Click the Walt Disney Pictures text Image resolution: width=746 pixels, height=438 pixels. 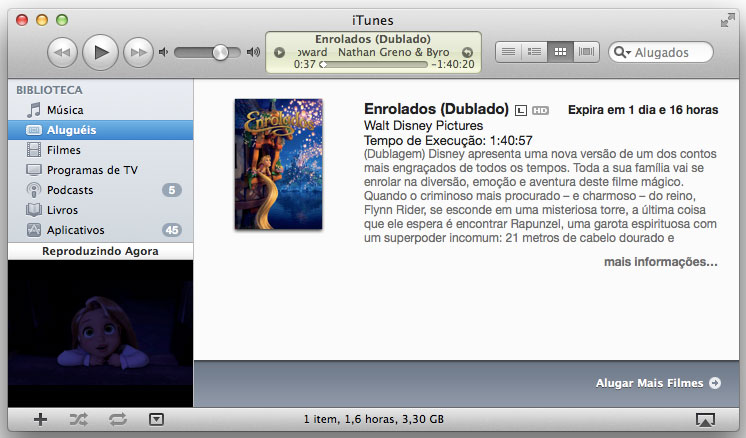click(423, 126)
